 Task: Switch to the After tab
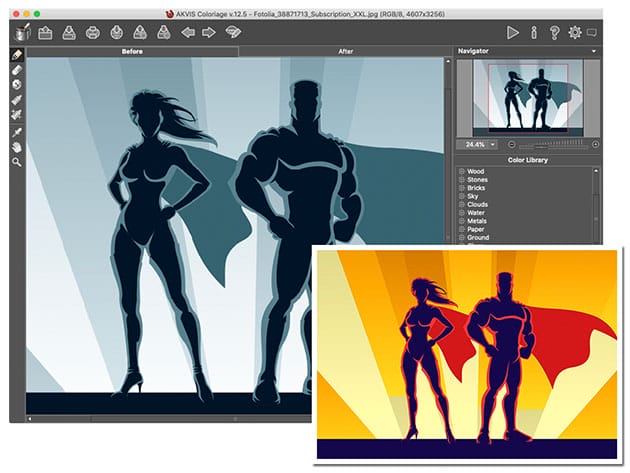(x=346, y=50)
